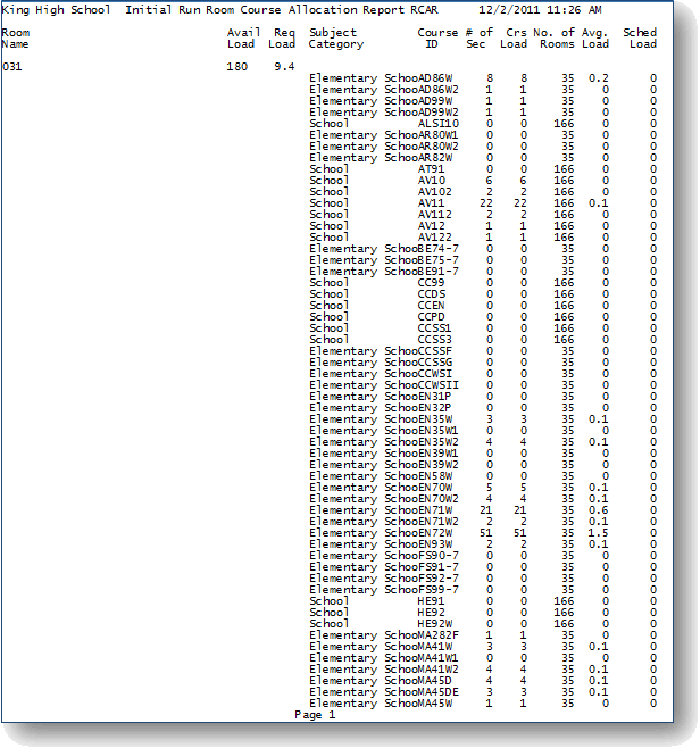Click the Crs Load column header
The width and height of the screenshot is (700, 748).
click(514, 38)
